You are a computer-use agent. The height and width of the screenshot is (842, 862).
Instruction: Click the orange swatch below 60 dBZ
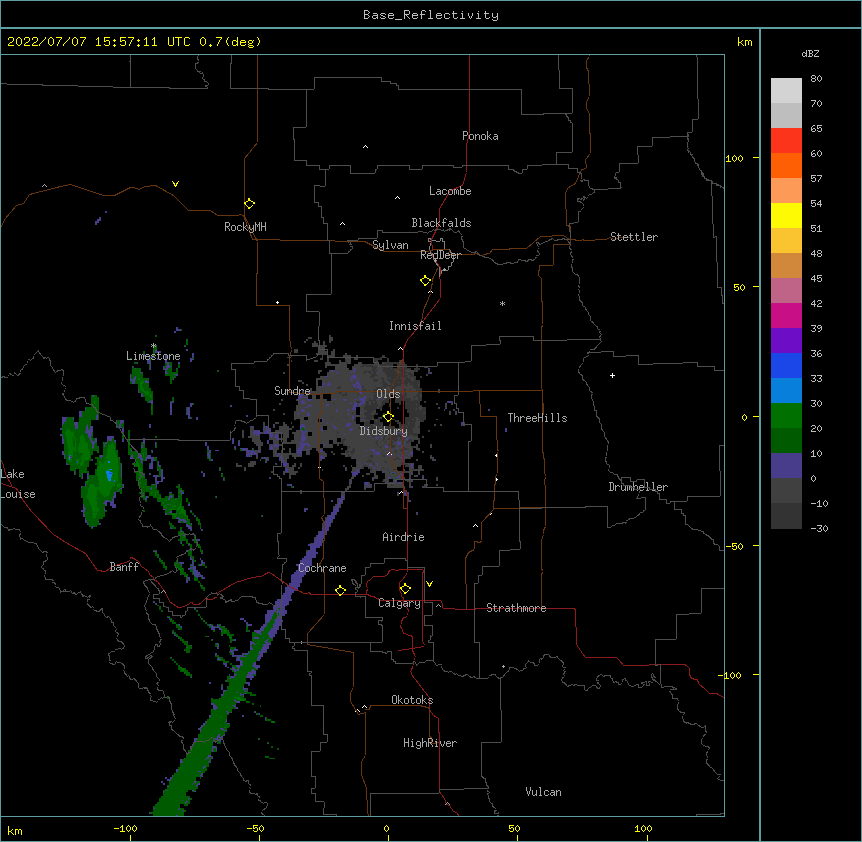click(786, 165)
